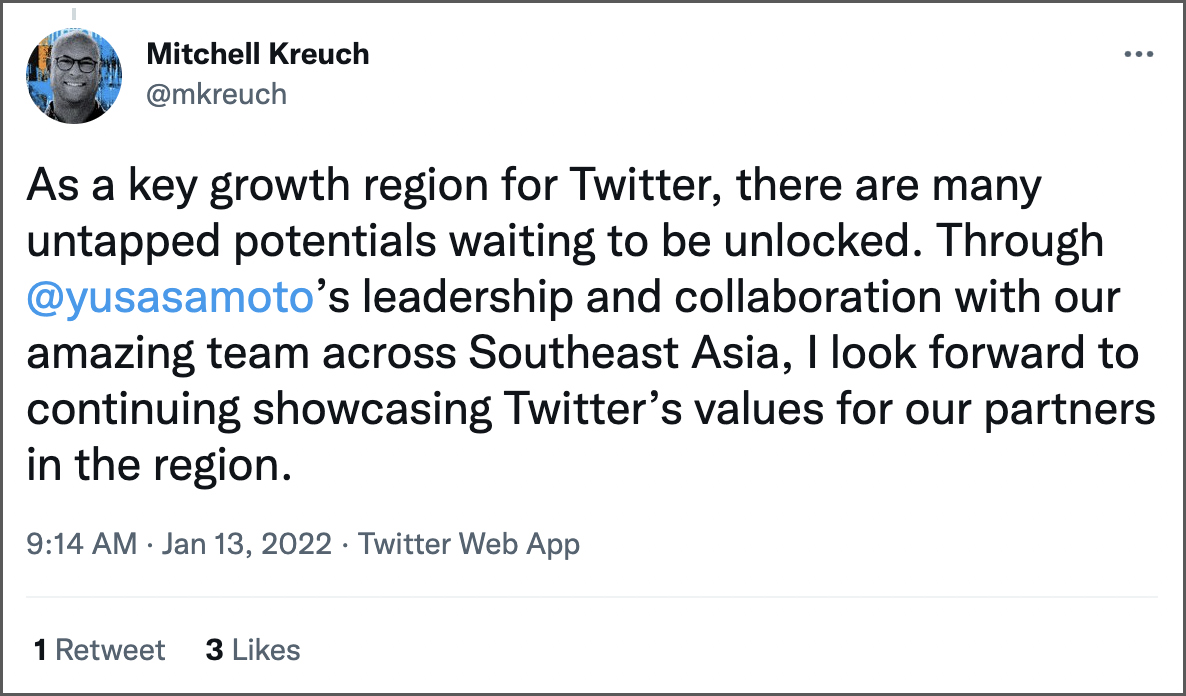Open the tweet's three-dot more options
This screenshot has width=1186, height=696.
[1139, 55]
